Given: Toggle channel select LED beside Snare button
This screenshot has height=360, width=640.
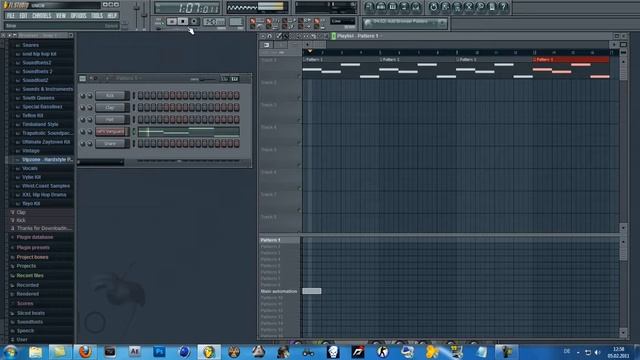Looking at the screenshot, I should pos(133,143).
